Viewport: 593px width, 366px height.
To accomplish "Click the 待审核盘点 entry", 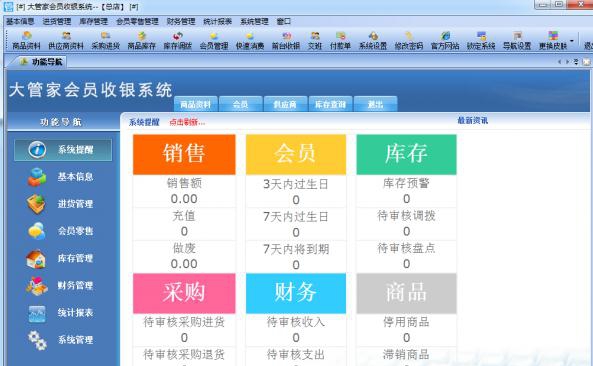I will (x=406, y=248).
